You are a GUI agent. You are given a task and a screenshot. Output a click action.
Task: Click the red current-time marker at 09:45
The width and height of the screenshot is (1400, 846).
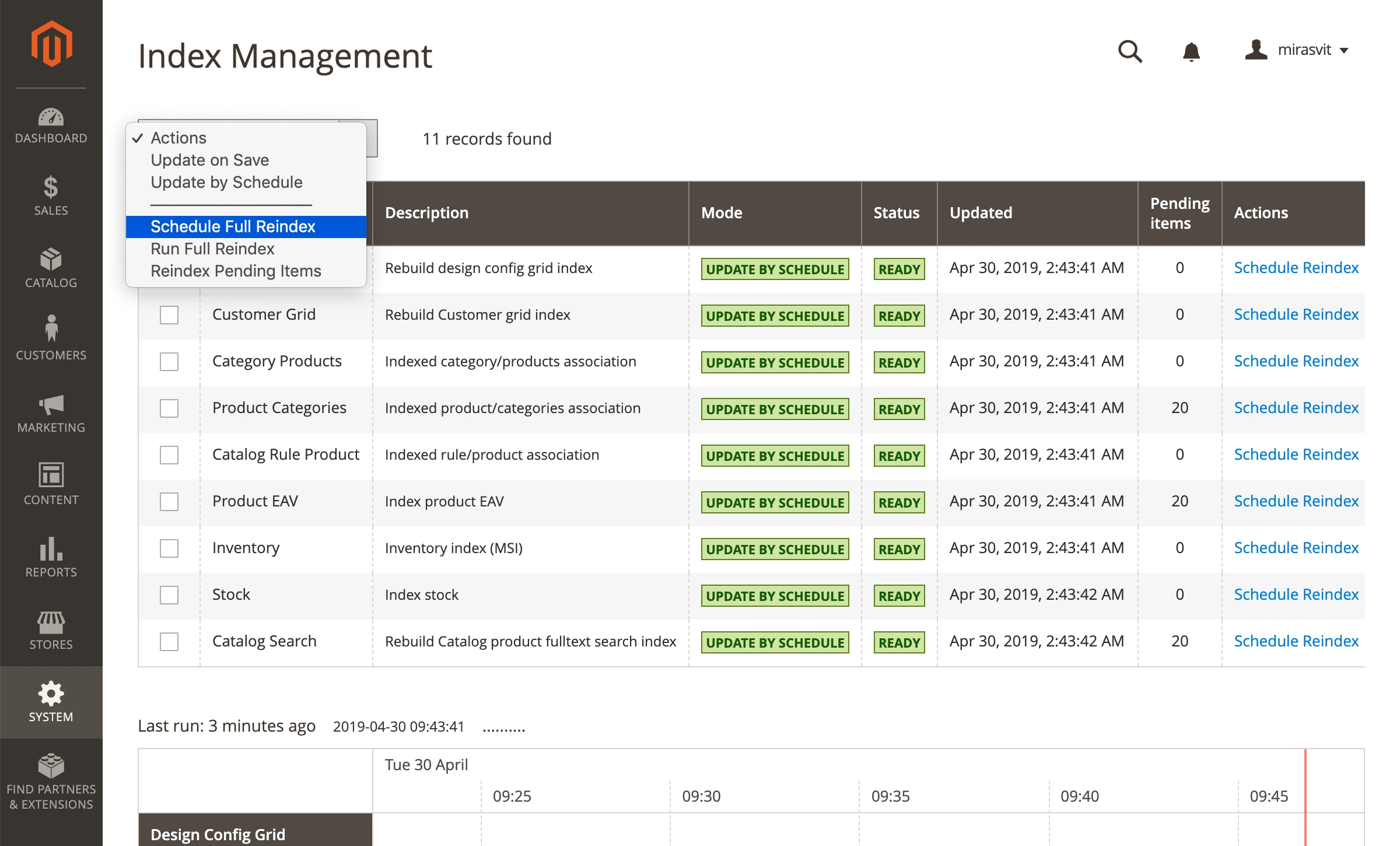(x=1305, y=796)
